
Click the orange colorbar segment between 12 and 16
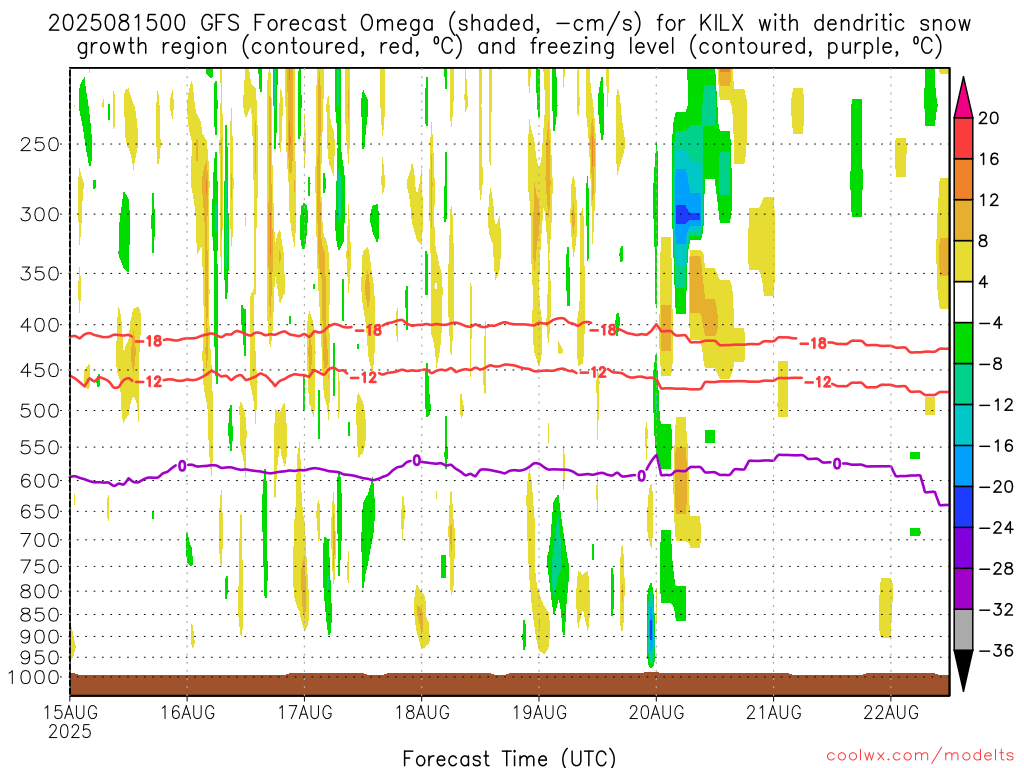(963, 180)
